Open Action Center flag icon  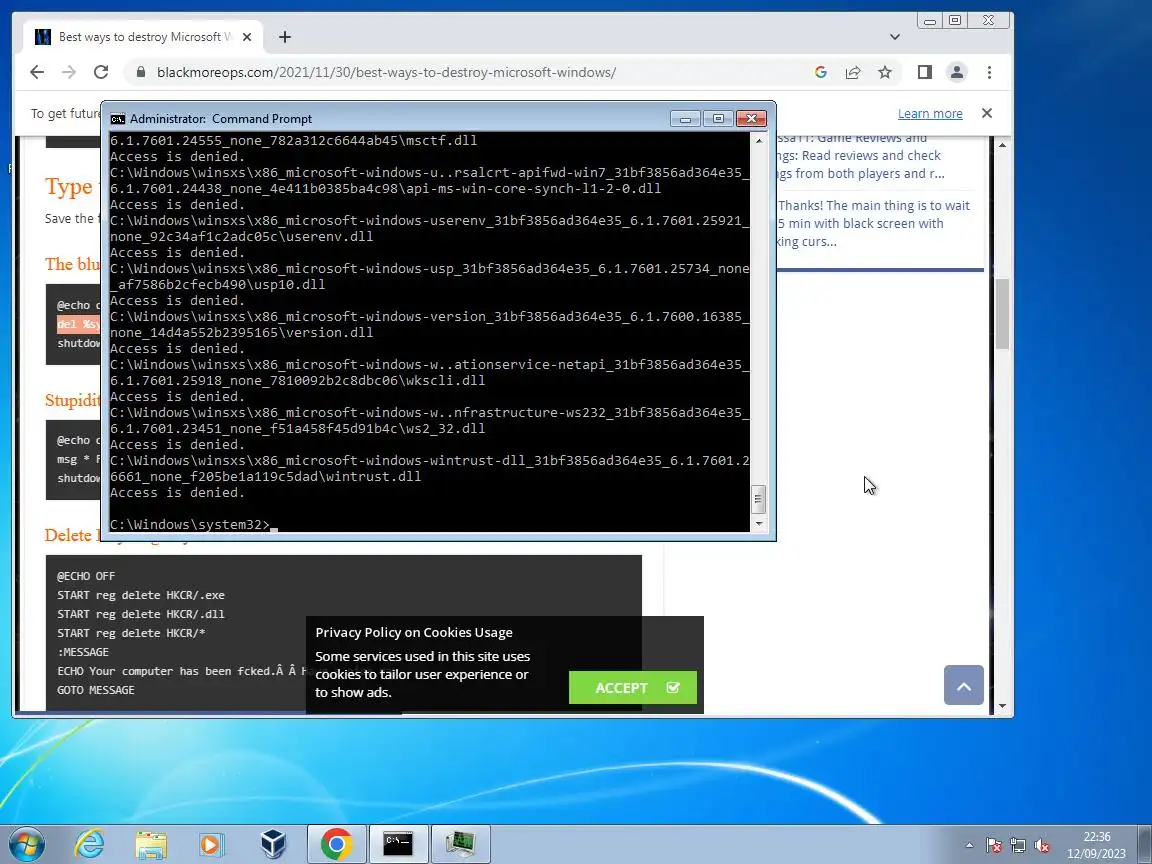tap(994, 846)
